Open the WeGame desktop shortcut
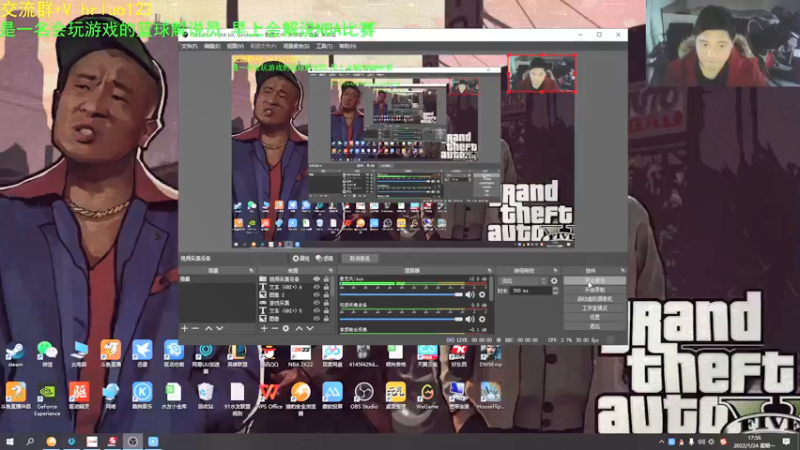Image resolution: width=800 pixels, height=450 pixels. pyautogui.click(x=427, y=396)
